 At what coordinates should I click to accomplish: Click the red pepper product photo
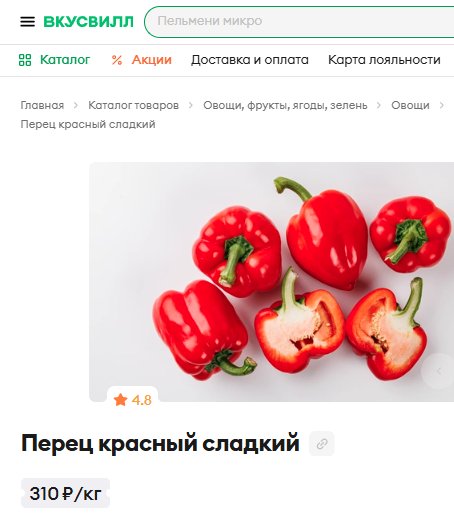pos(272,282)
